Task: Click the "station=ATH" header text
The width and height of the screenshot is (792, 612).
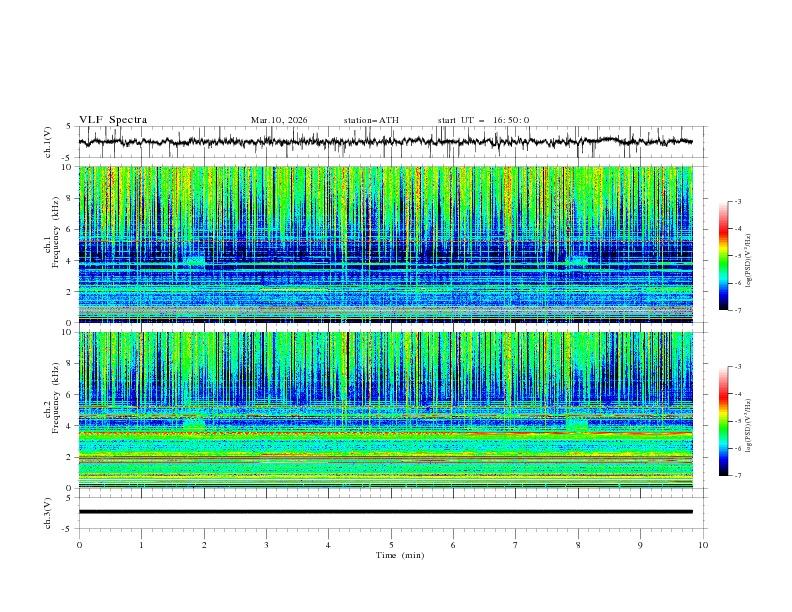Action: pyautogui.click(x=371, y=120)
